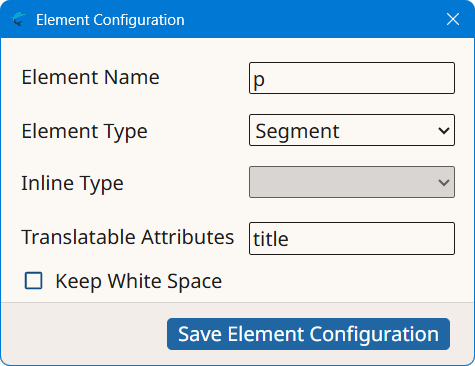This screenshot has height=366, width=475.
Task: Focus the Translatable Attributes input field
Action: coord(352,239)
